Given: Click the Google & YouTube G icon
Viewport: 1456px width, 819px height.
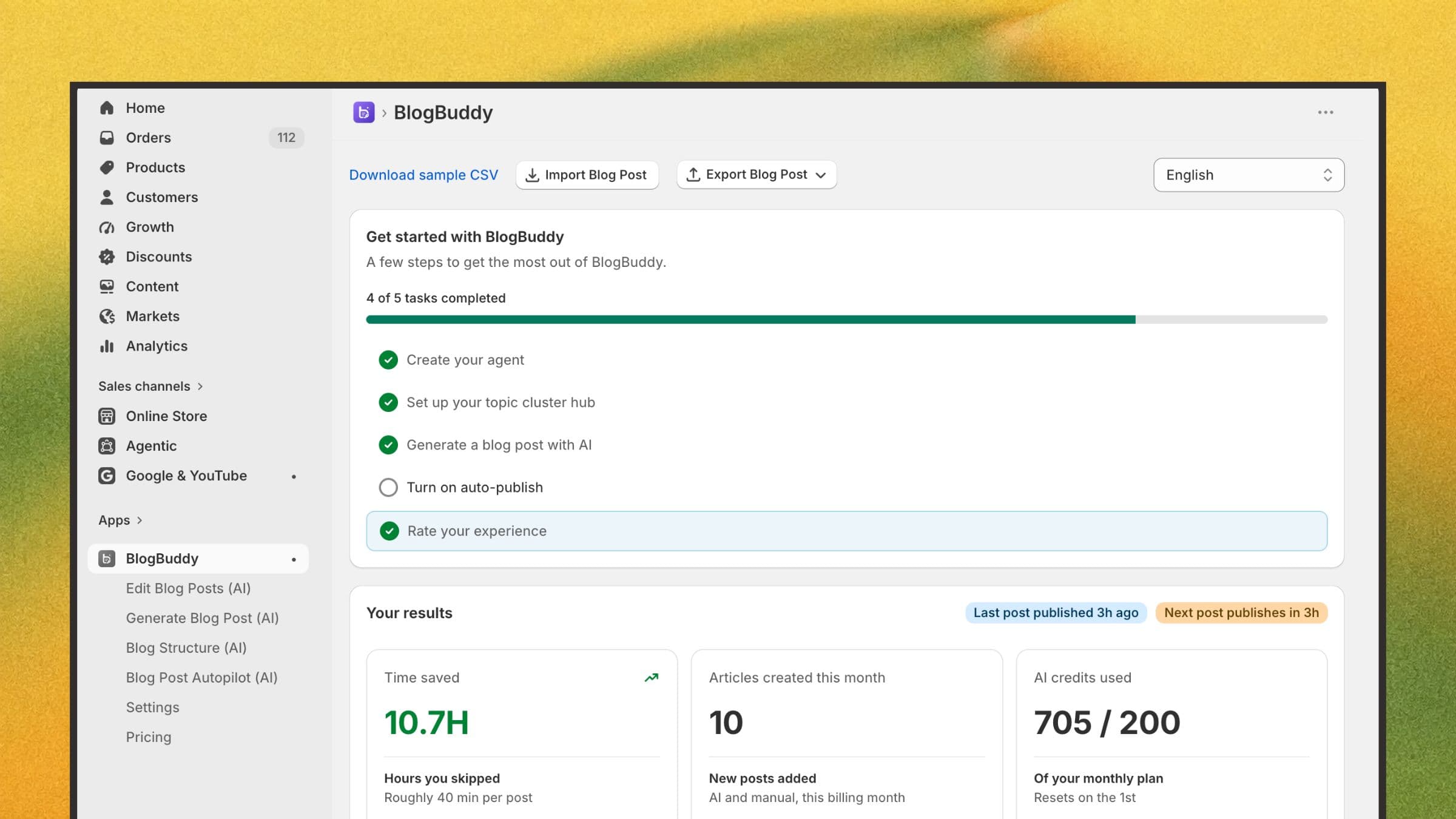Looking at the screenshot, I should 107,476.
